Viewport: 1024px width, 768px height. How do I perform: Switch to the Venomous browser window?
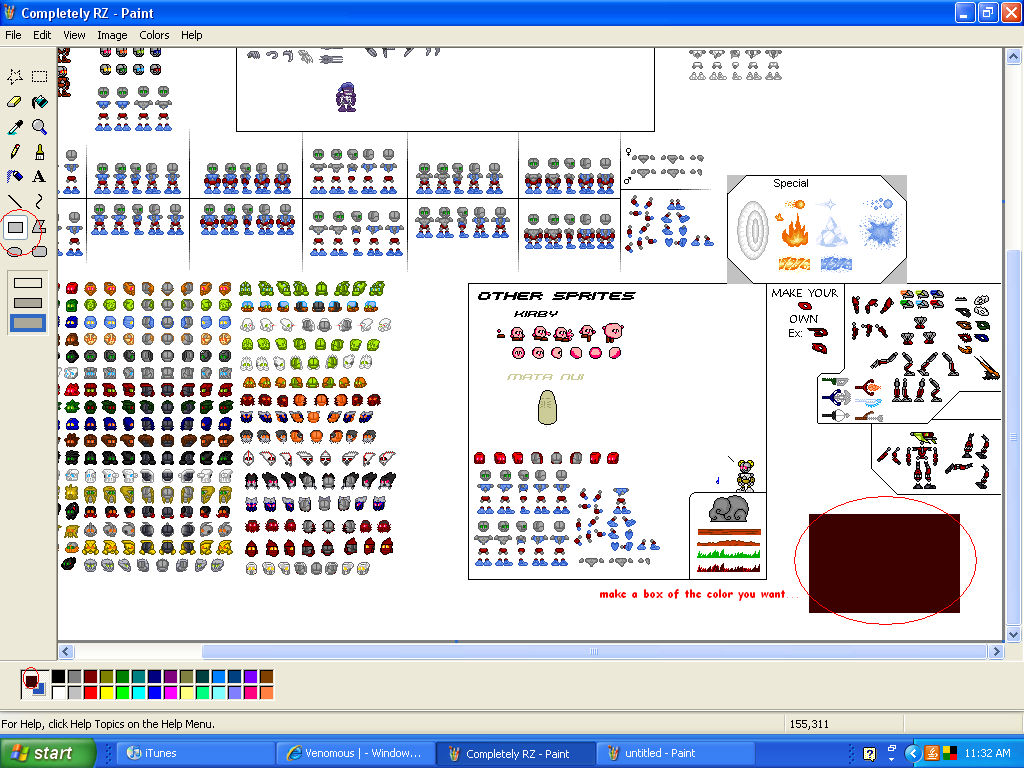(355, 753)
